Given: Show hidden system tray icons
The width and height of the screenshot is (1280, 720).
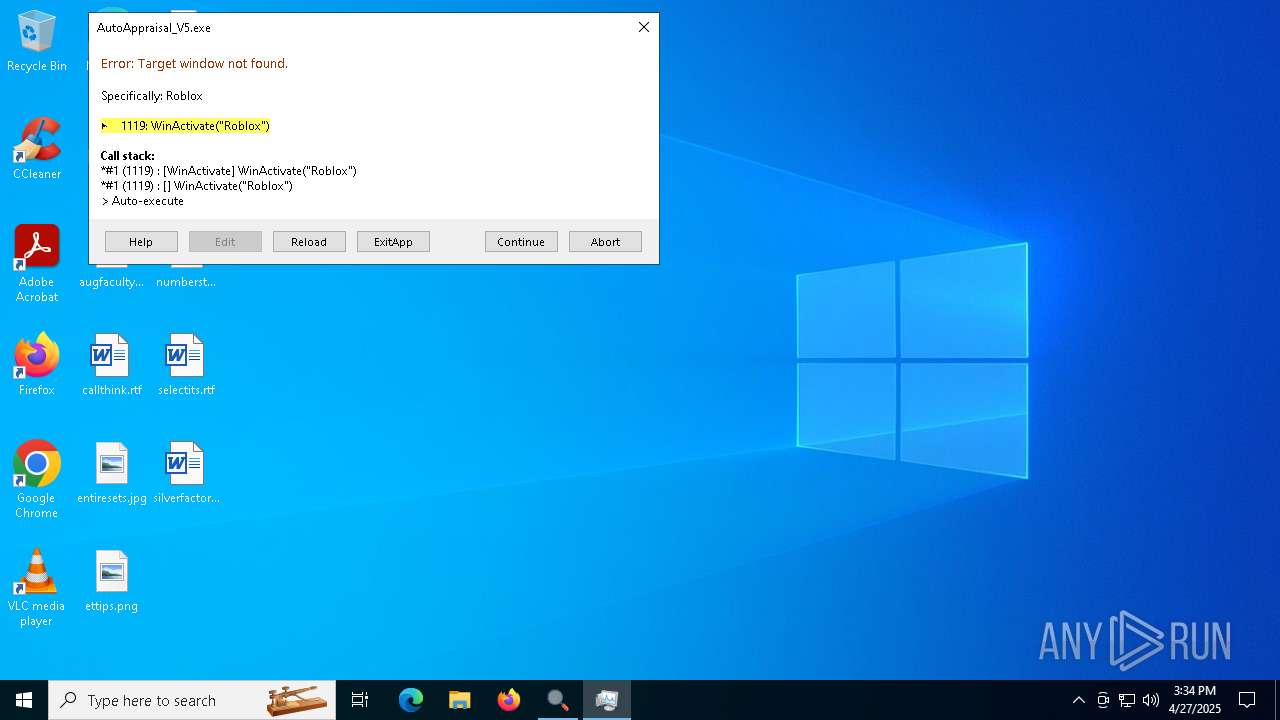Looking at the screenshot, I should click(x=1078, y=700).
